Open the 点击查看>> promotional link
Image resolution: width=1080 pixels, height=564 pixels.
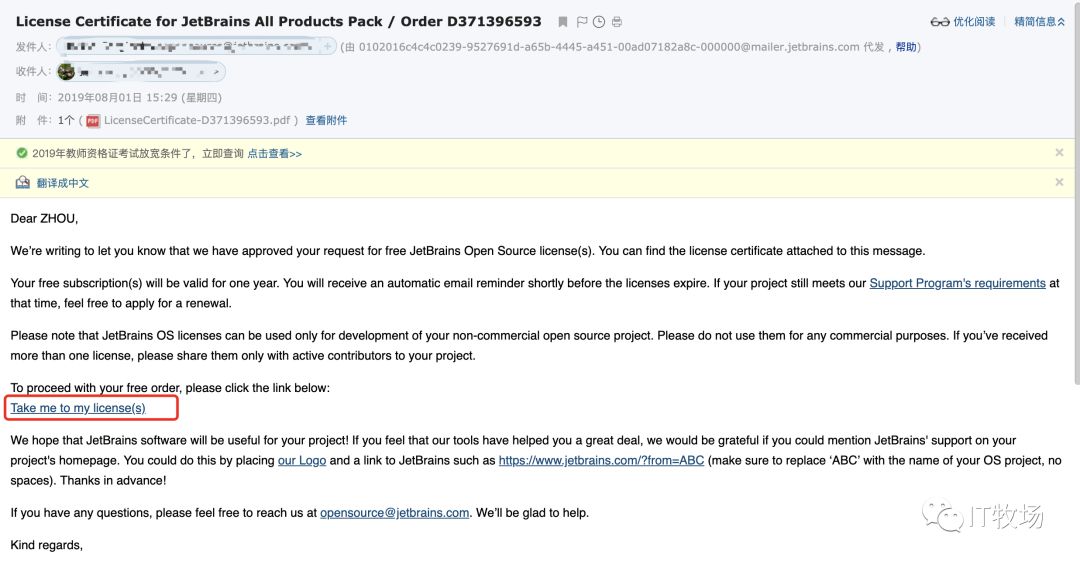pyautogui.click(x=275, y=154)
